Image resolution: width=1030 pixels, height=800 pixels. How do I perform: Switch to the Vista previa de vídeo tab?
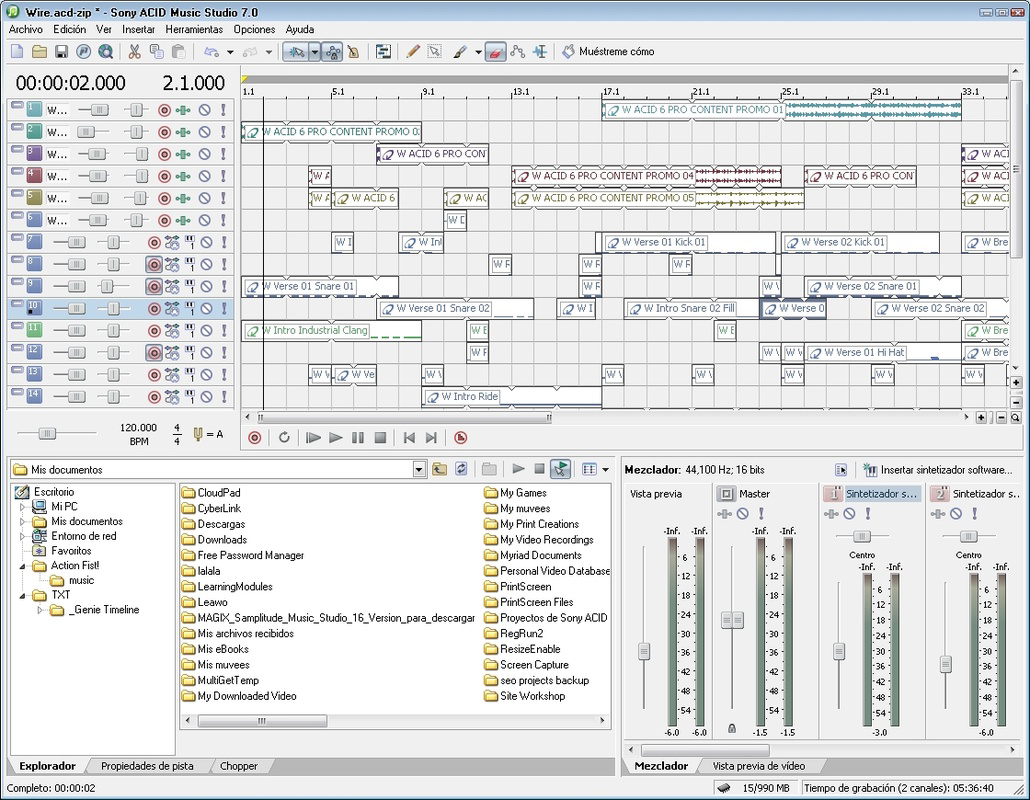point(759,766)
